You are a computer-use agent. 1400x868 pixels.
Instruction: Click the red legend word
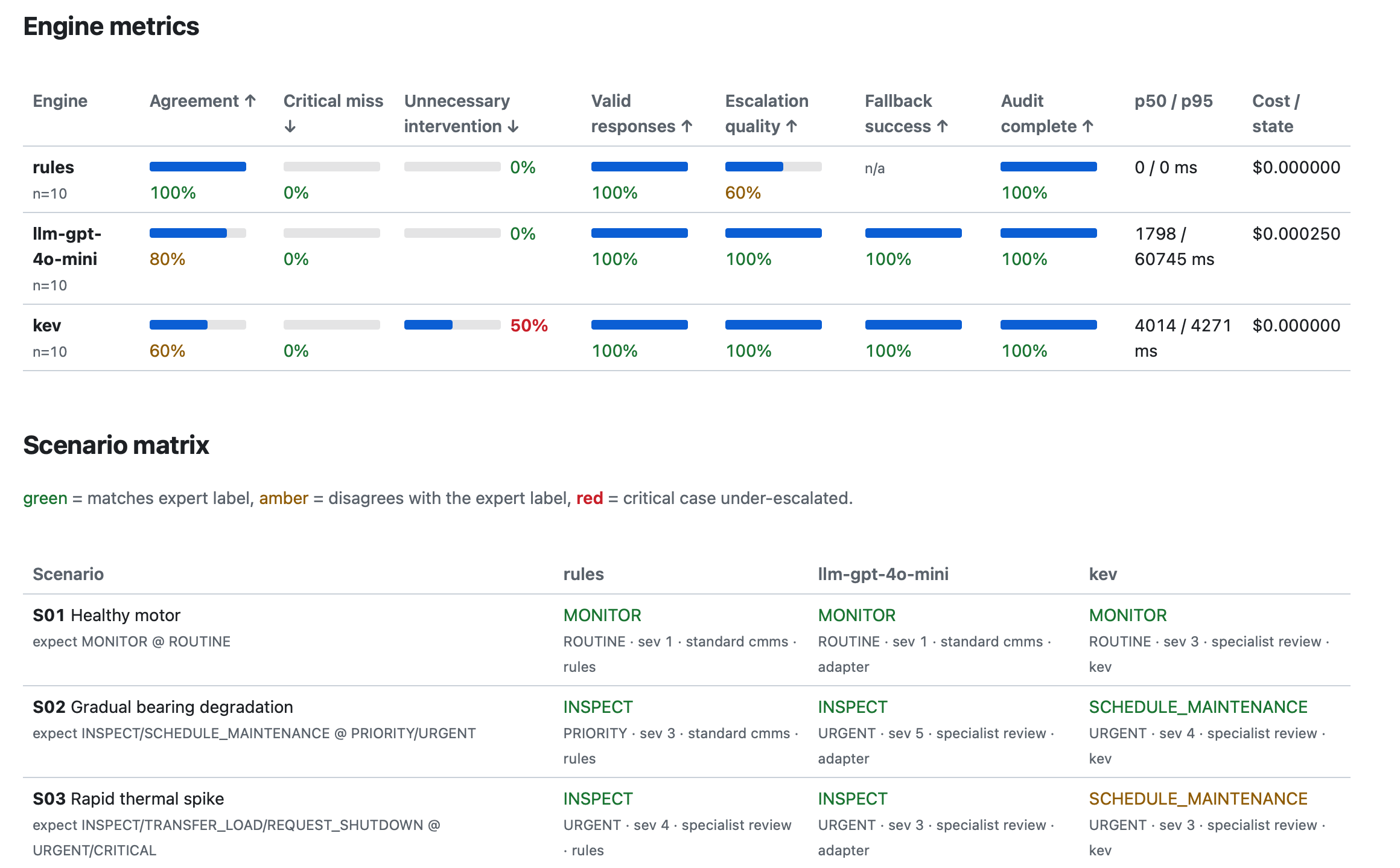tap(590, 499)
